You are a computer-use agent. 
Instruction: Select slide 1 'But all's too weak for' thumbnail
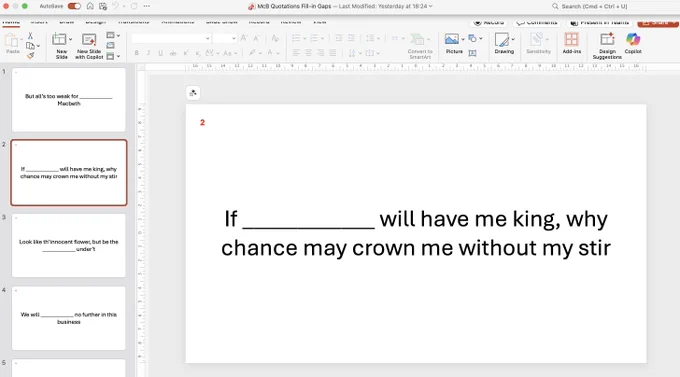[x=69, y=99]
